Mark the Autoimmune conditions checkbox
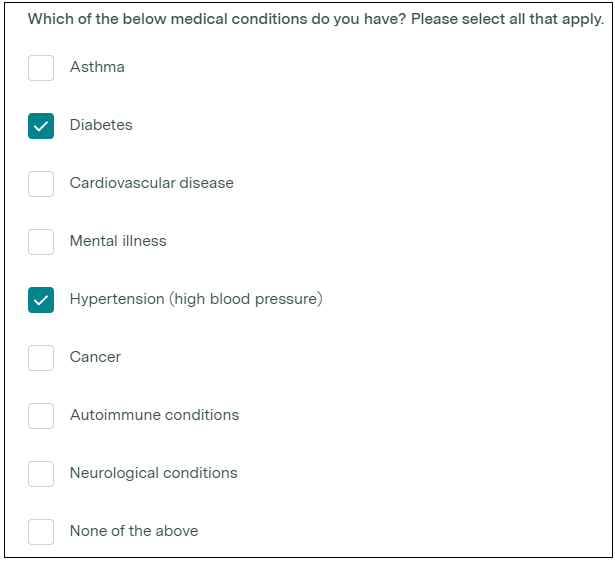 pos(41,416)
